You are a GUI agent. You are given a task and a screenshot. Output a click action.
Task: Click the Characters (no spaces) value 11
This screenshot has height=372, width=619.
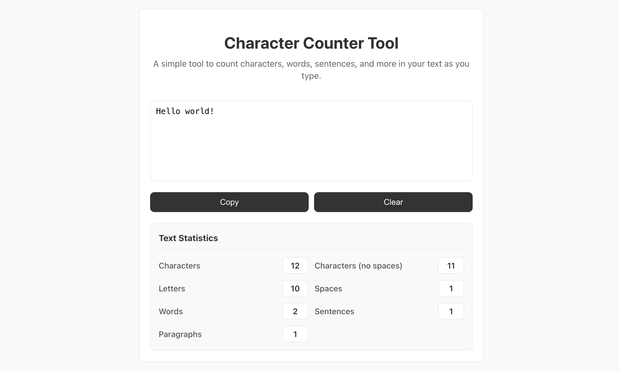tap(451, 265)
